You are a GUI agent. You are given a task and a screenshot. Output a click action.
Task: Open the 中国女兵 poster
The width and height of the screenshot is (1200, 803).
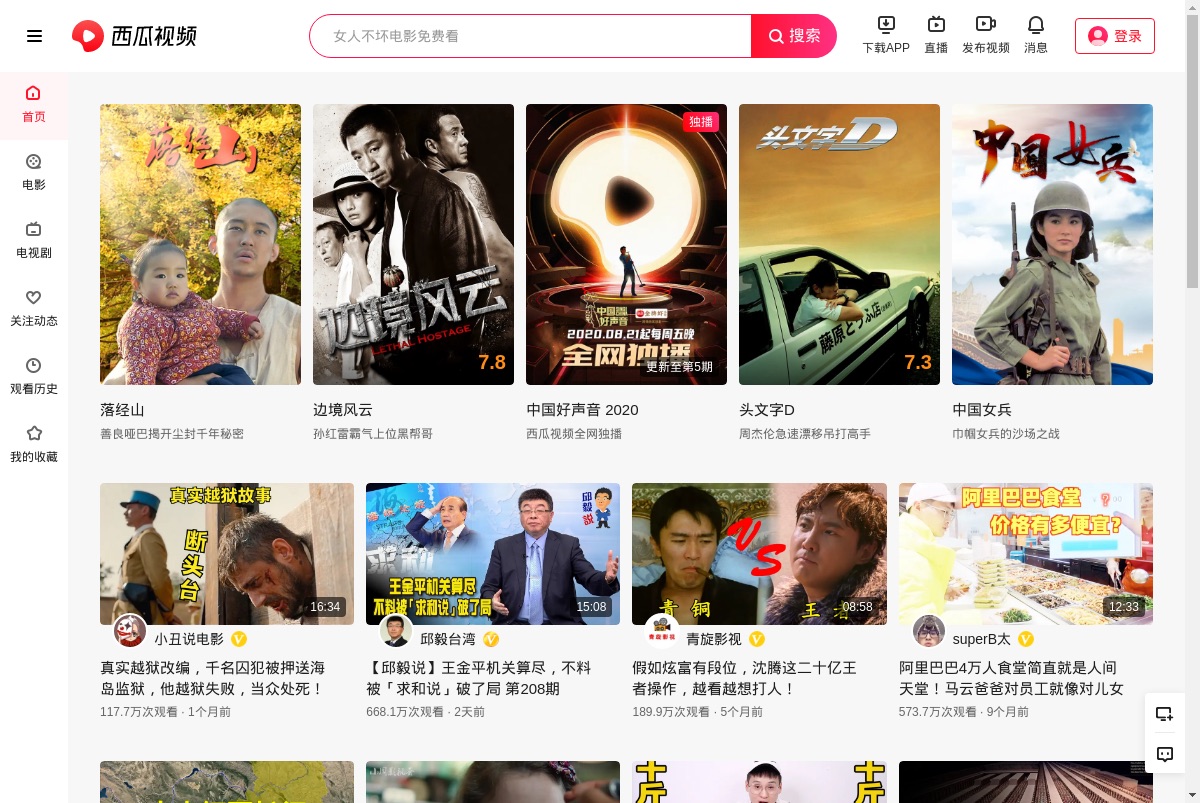1052,244
